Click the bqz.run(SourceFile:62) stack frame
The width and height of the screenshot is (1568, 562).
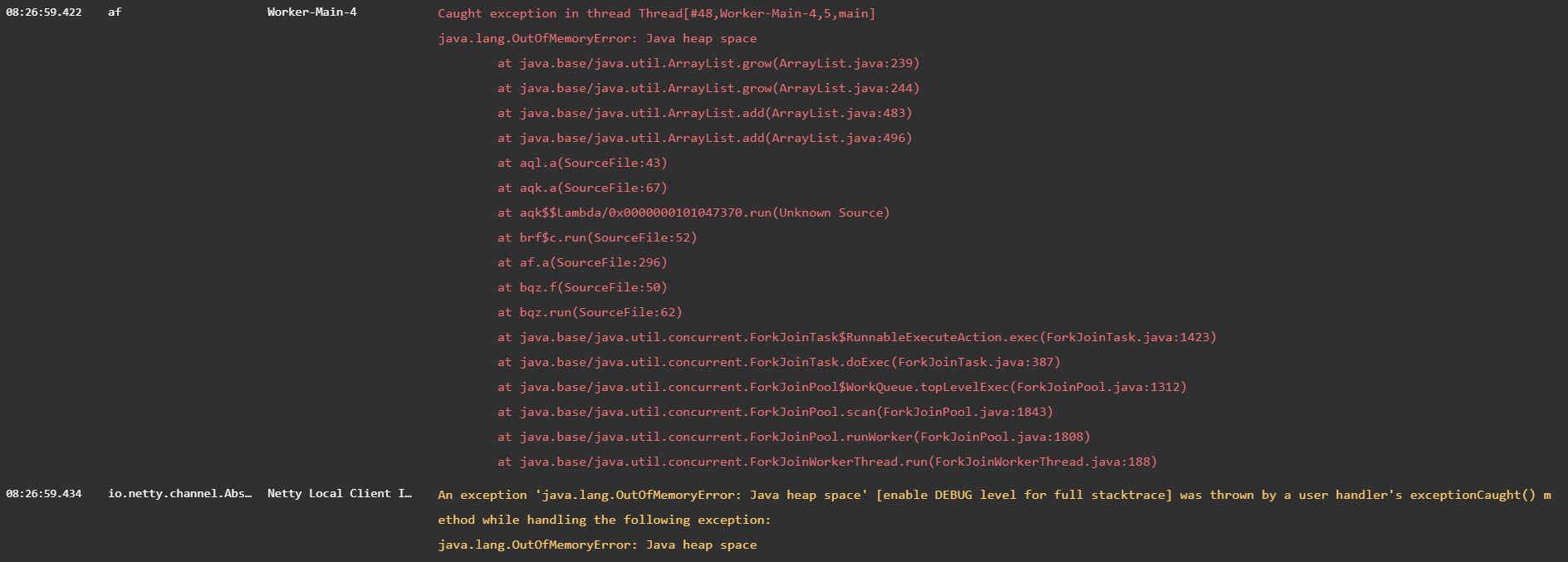(x=590, y=312)
